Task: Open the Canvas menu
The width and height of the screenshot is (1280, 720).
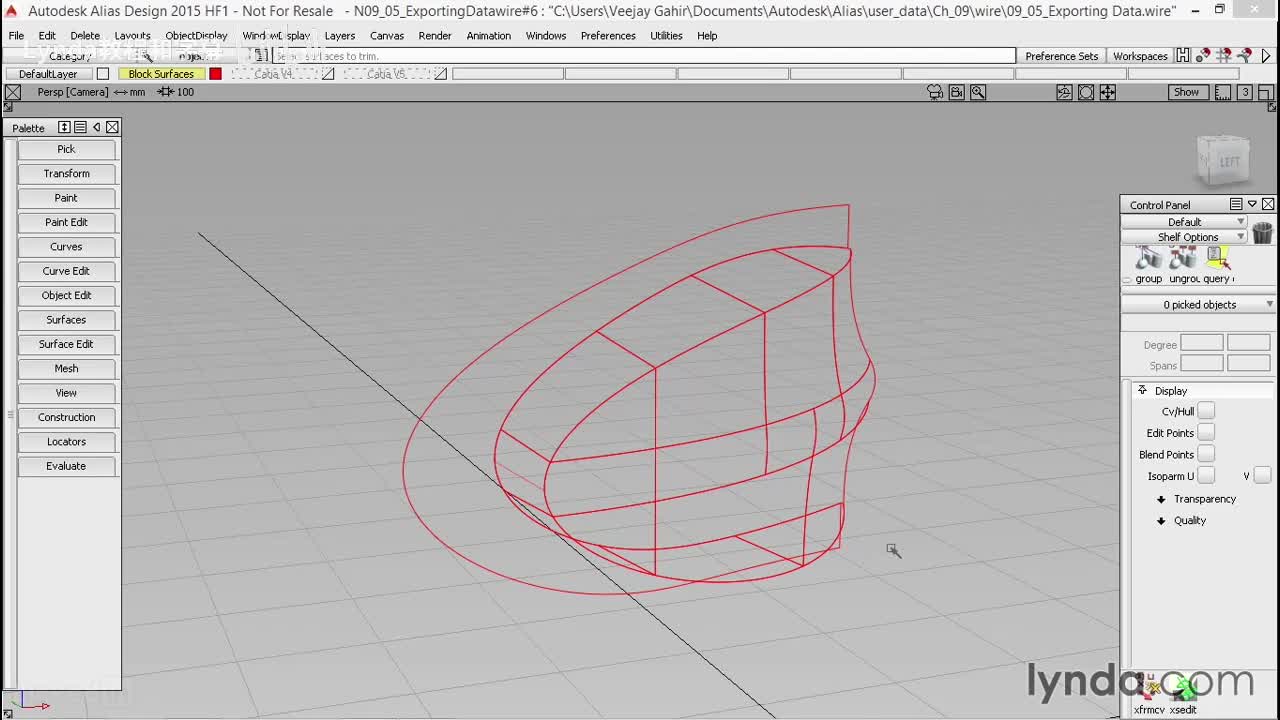Action: (387, 36)
